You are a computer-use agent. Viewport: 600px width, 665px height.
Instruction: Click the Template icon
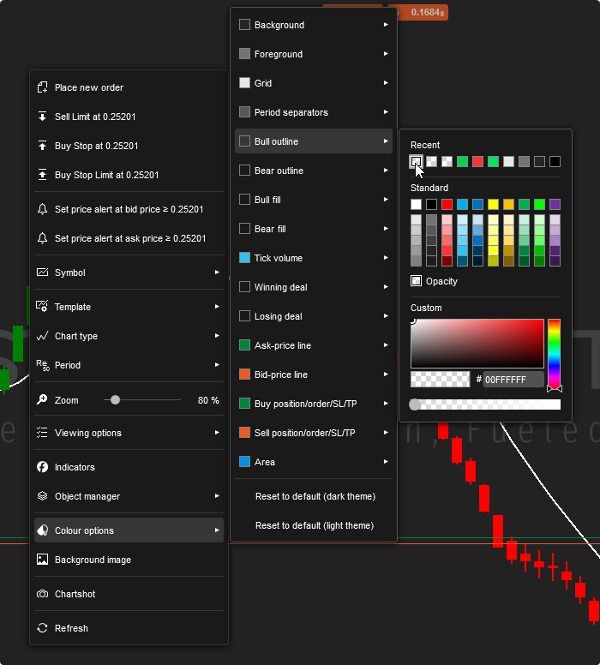[42, 306]
